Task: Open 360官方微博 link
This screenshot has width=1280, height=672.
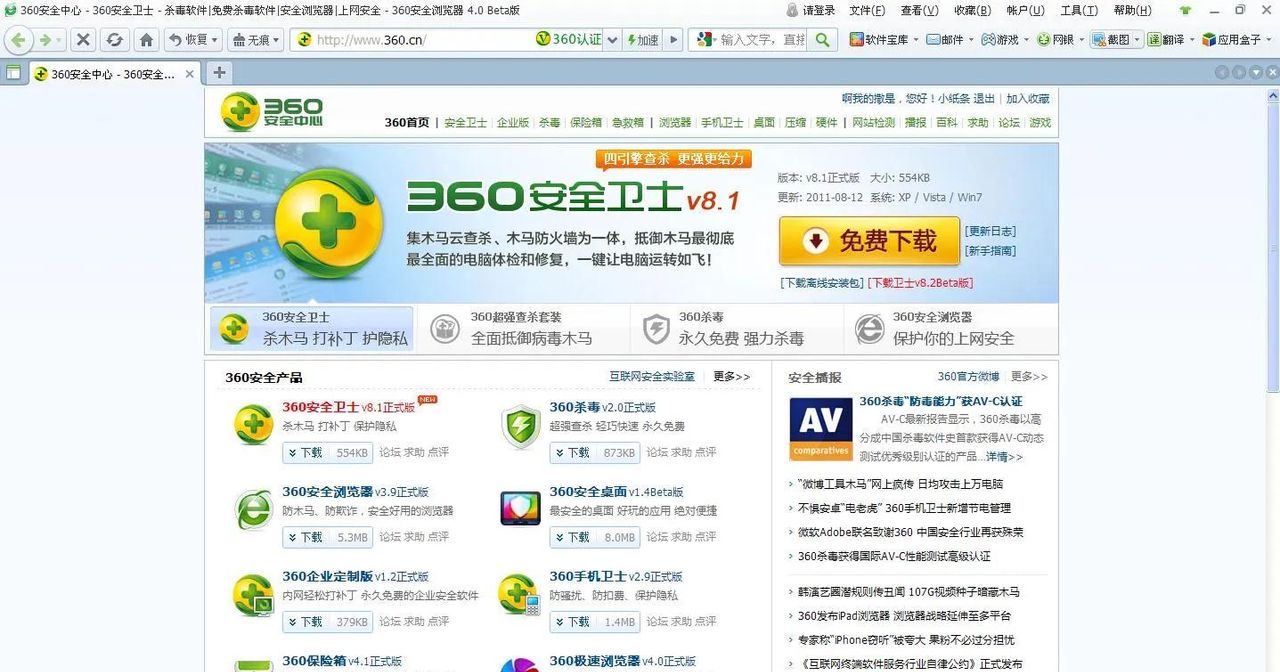Action: click(968, 377)
